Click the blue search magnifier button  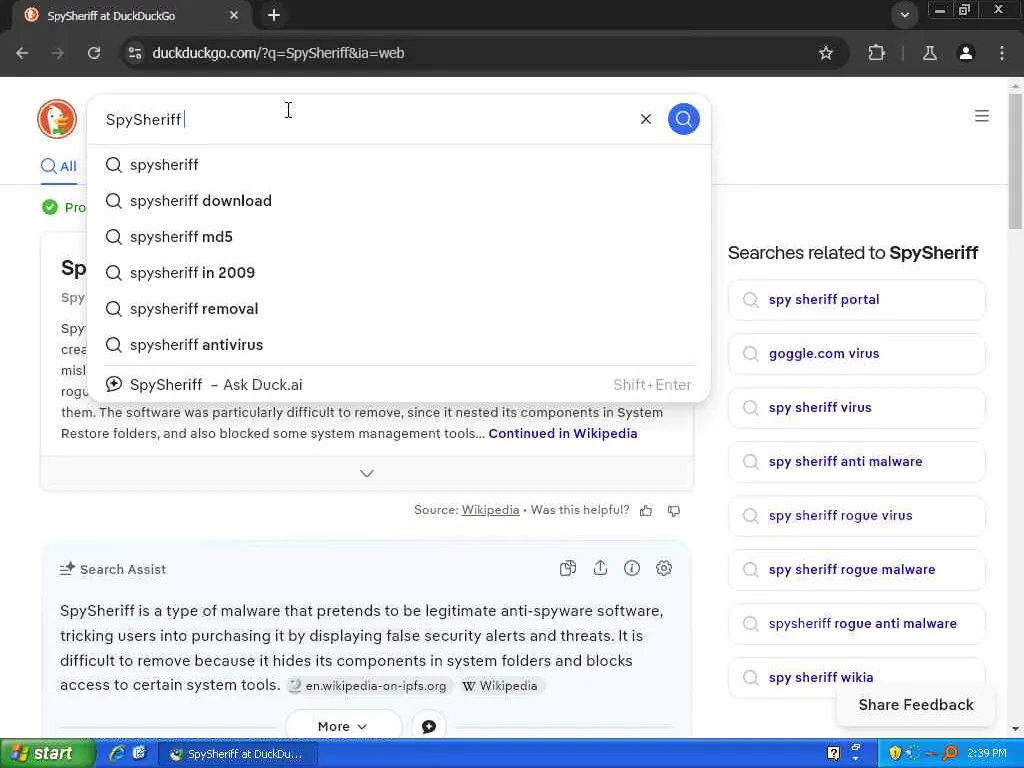coord(684,119)
